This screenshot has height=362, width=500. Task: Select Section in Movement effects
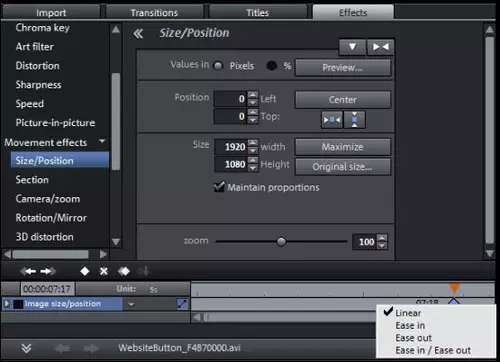click(32, 180)
